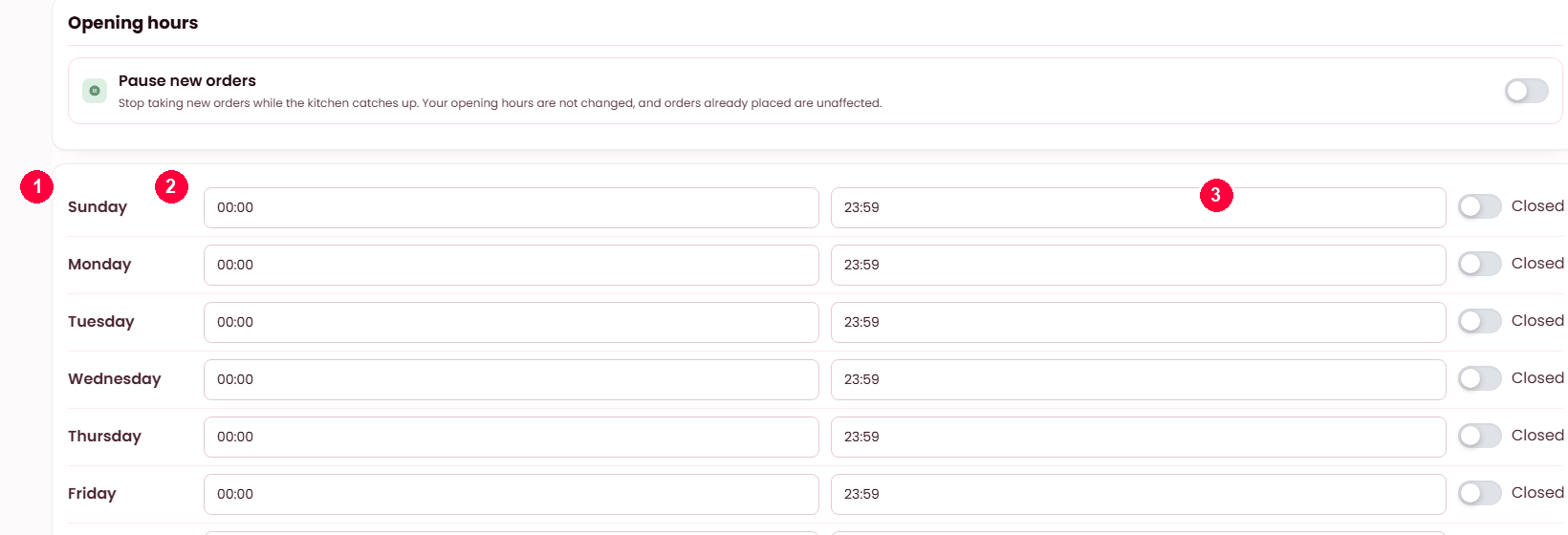Switch Wednesday to closed
The image size is (1568, 535).
1479,378
